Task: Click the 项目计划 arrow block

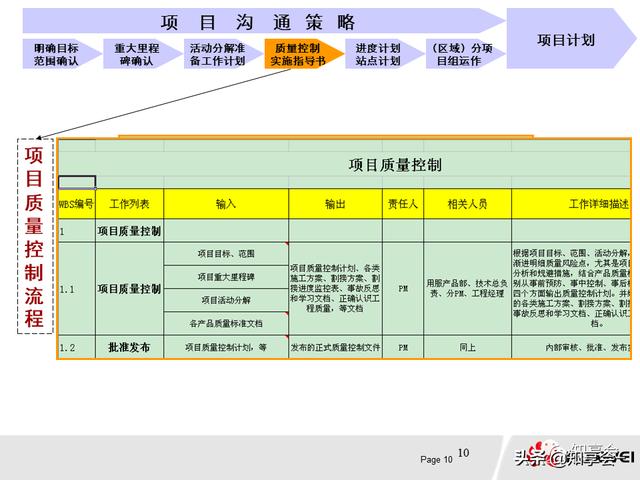Action: click(566, 40)
